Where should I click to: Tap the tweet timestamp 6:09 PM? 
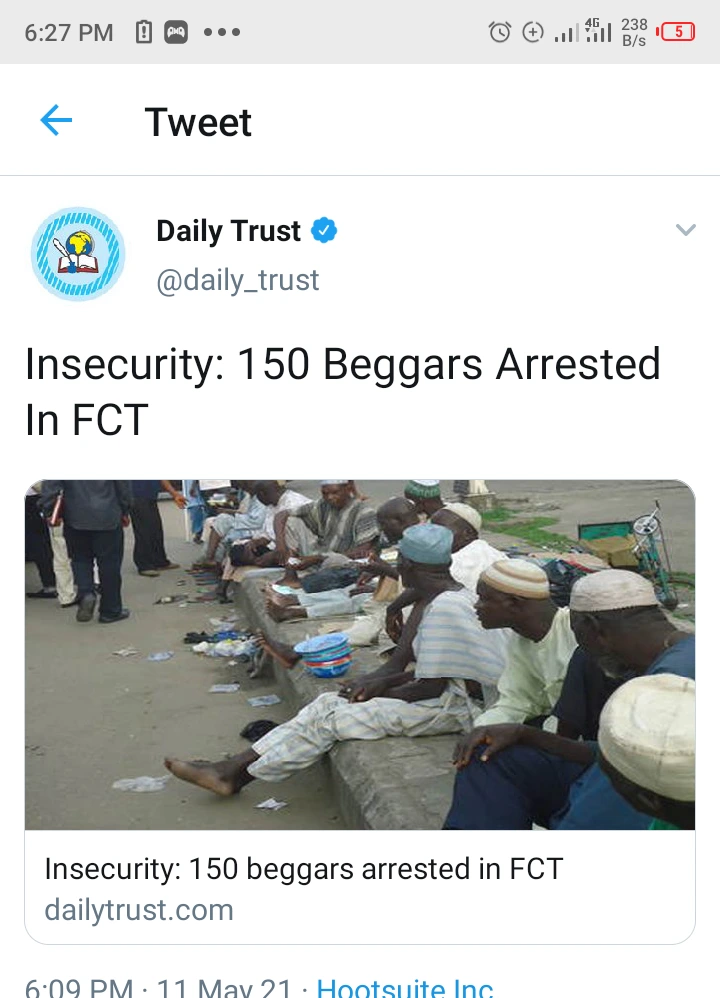pyautogui.click(x=79, y=987)
